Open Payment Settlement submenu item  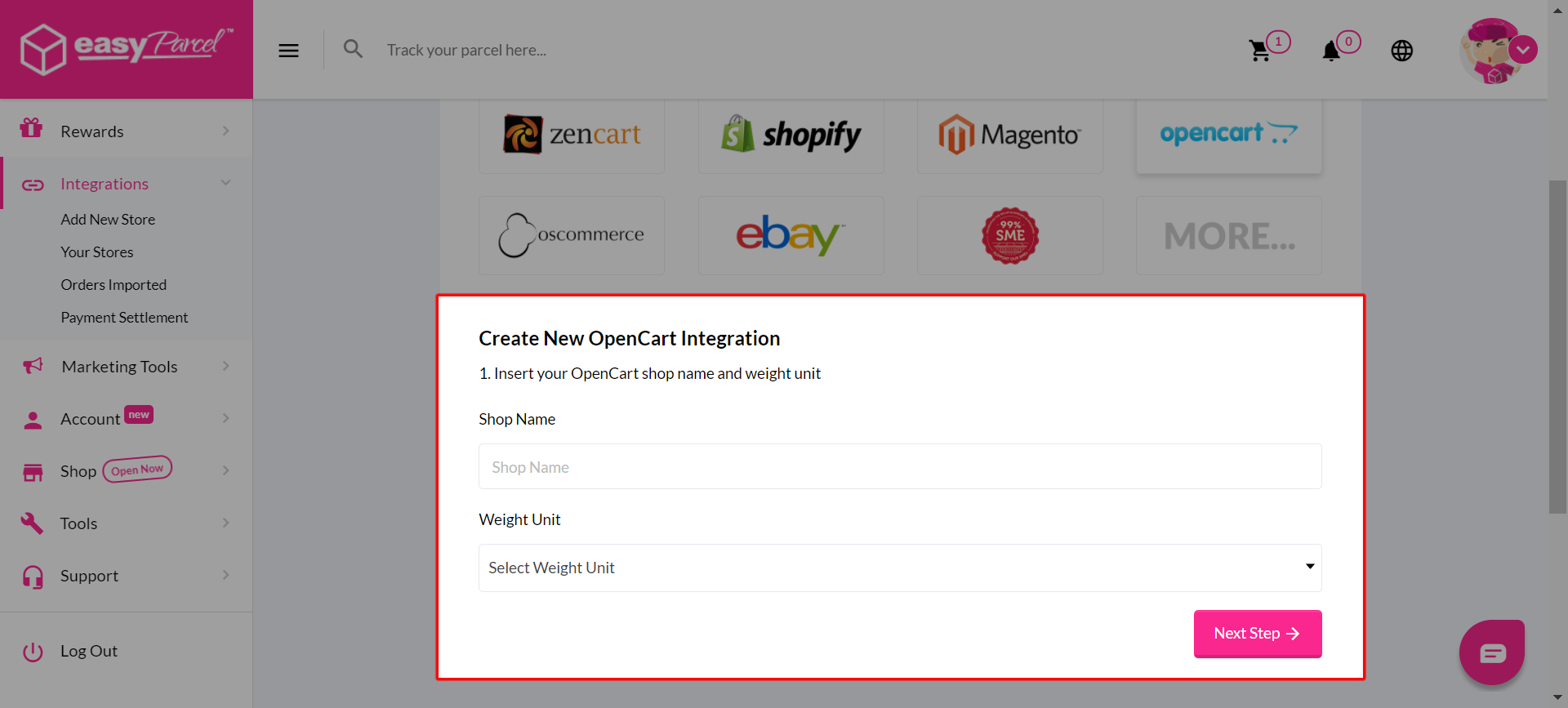point(124,318)
